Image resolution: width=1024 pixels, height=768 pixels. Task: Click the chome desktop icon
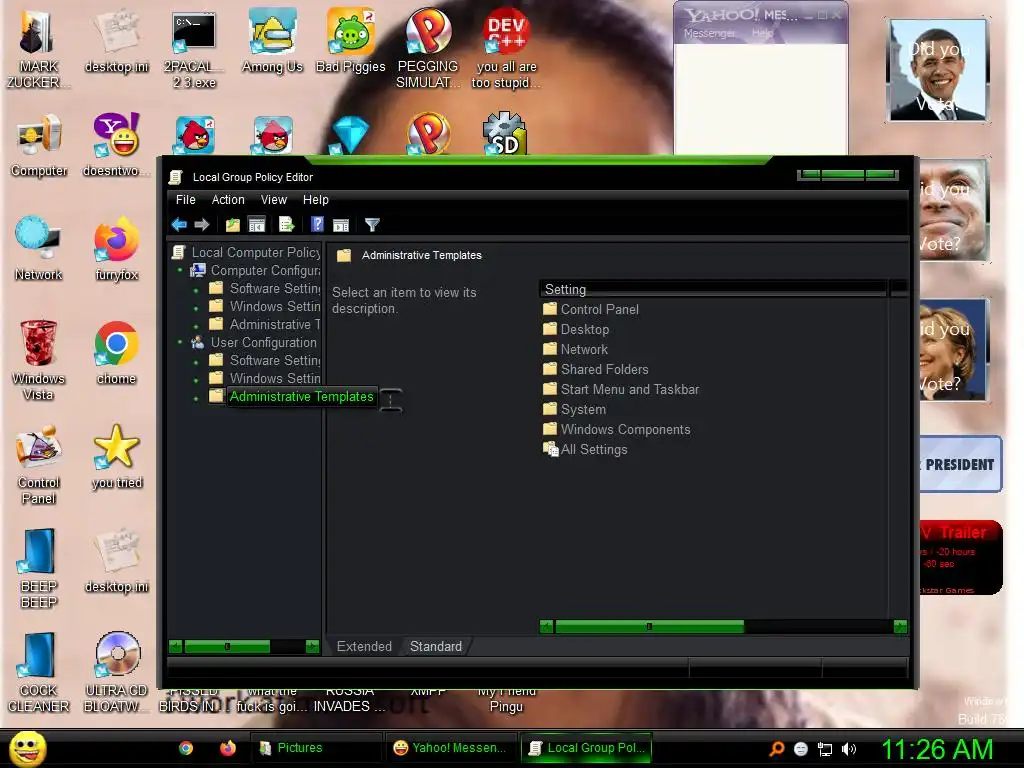coord(116,353)
